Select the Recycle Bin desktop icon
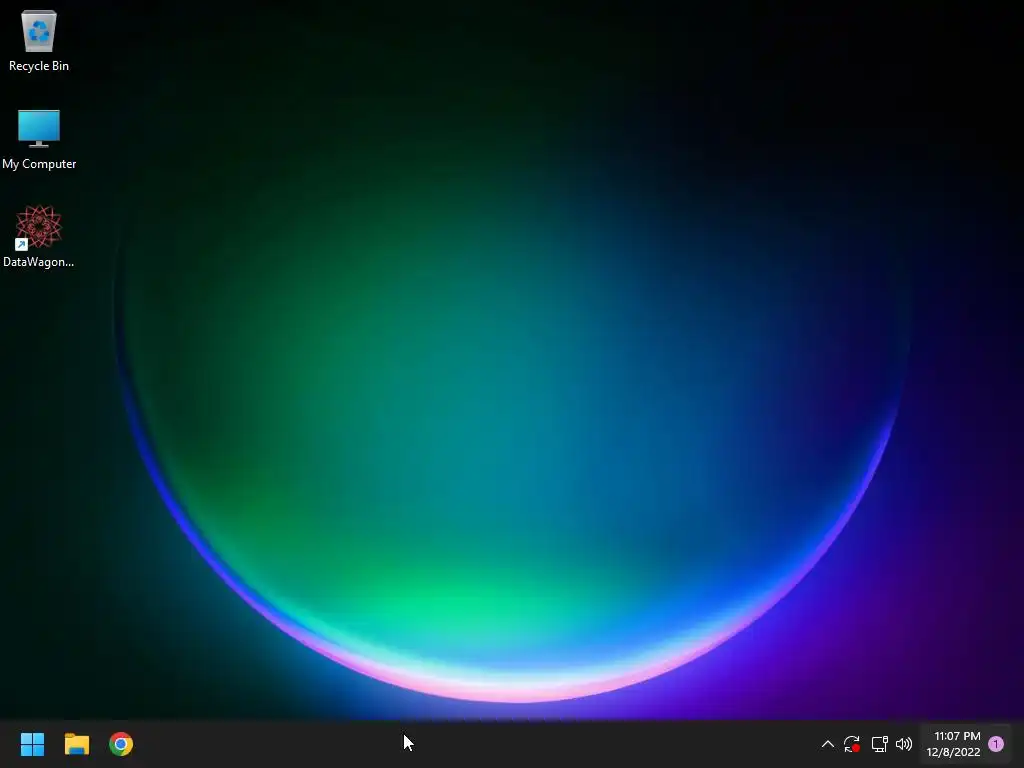Screen dimensions: 1024x768 tap(39, 31)
